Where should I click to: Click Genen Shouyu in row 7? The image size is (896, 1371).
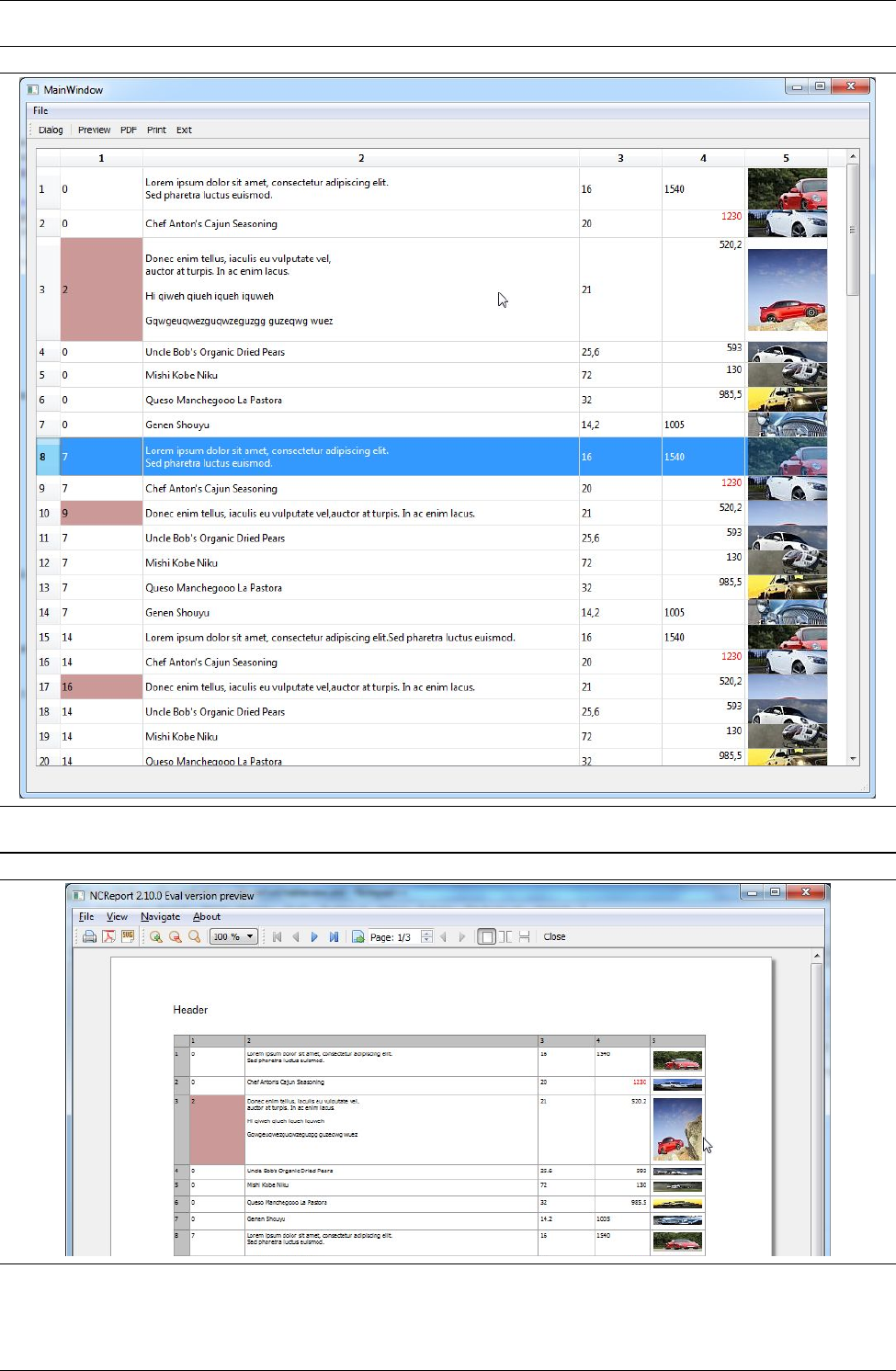pos(177,425)
